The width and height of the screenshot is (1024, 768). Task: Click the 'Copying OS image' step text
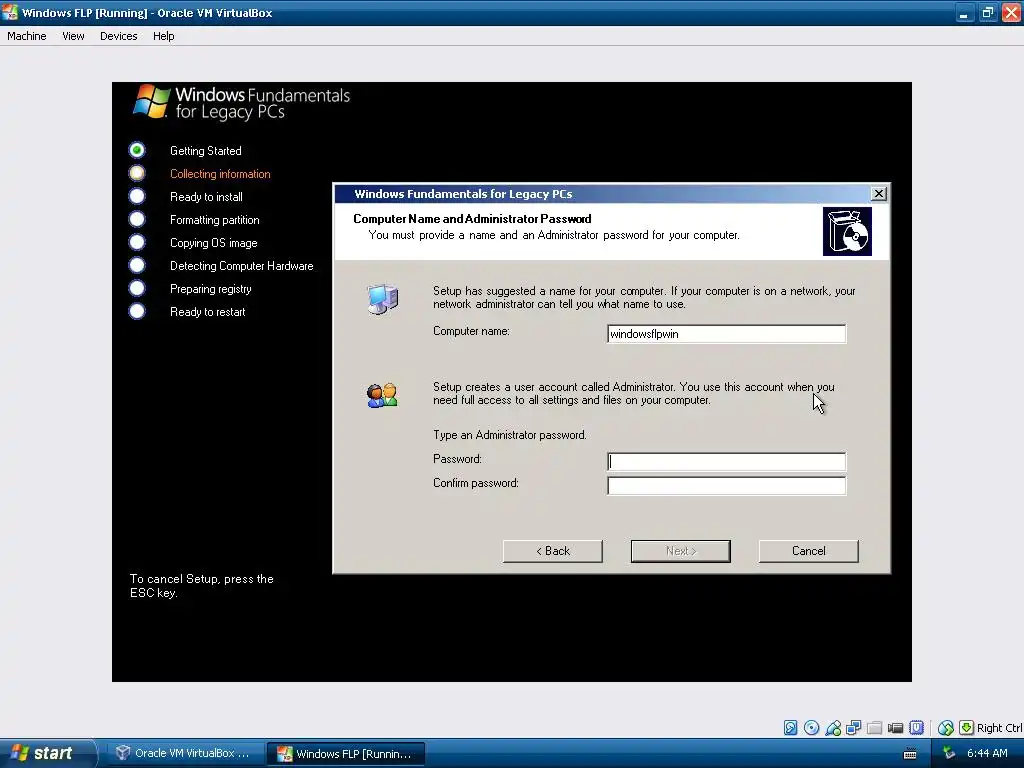pos(214,243)
